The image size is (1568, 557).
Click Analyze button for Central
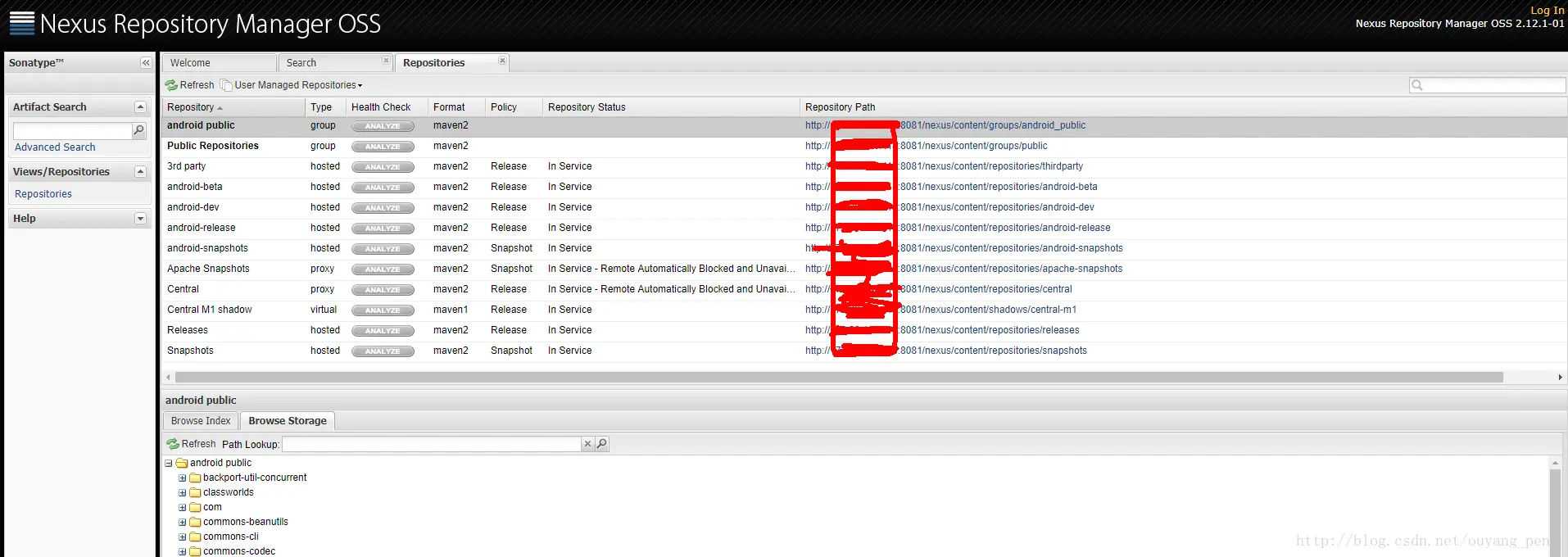pyautogui.click(x=383, y=290)
